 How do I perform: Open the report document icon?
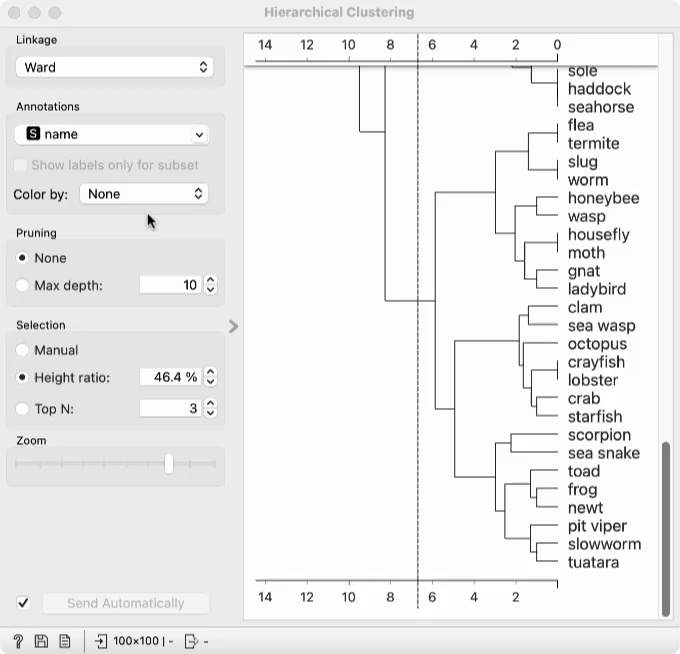65,641
